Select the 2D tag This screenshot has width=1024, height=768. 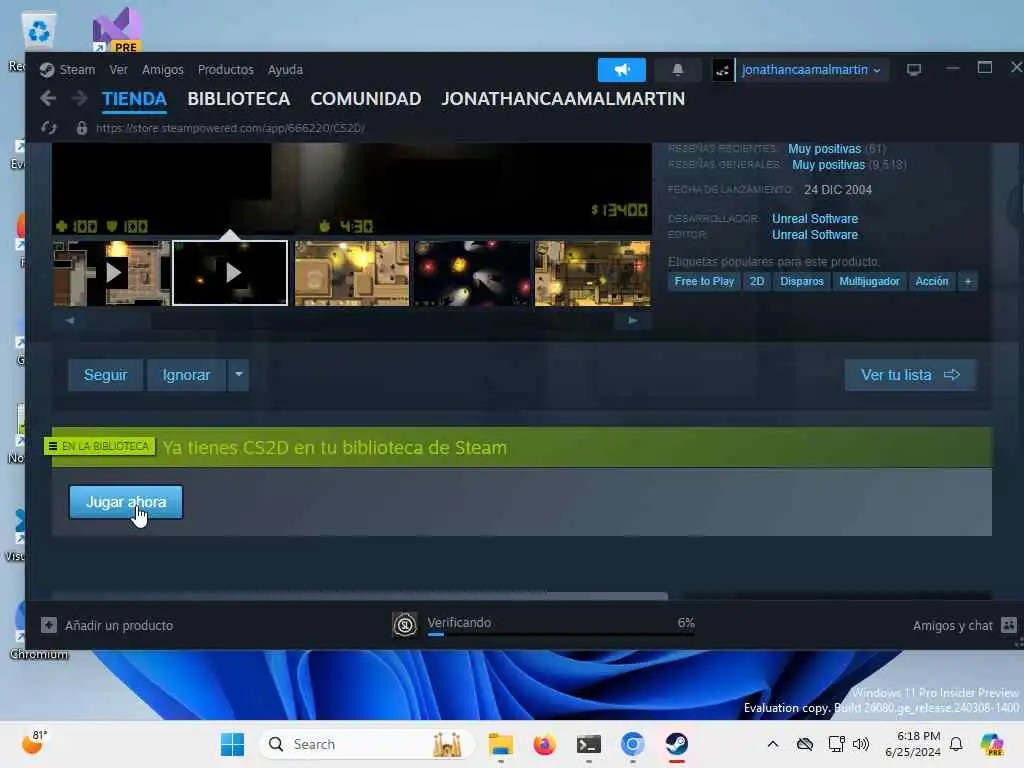point(757,281)
